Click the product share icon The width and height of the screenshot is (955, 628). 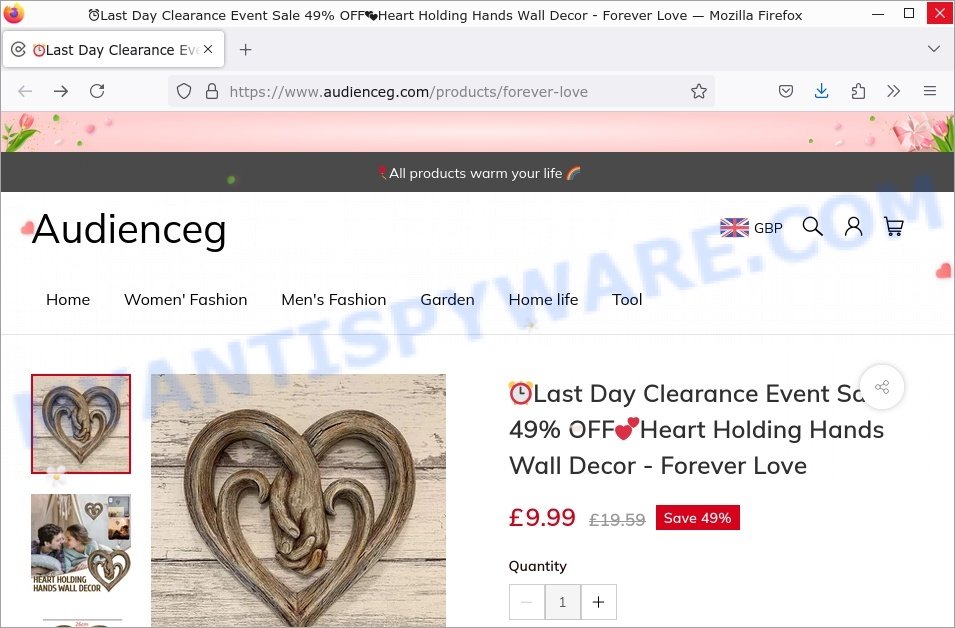(x=881, y=387)
